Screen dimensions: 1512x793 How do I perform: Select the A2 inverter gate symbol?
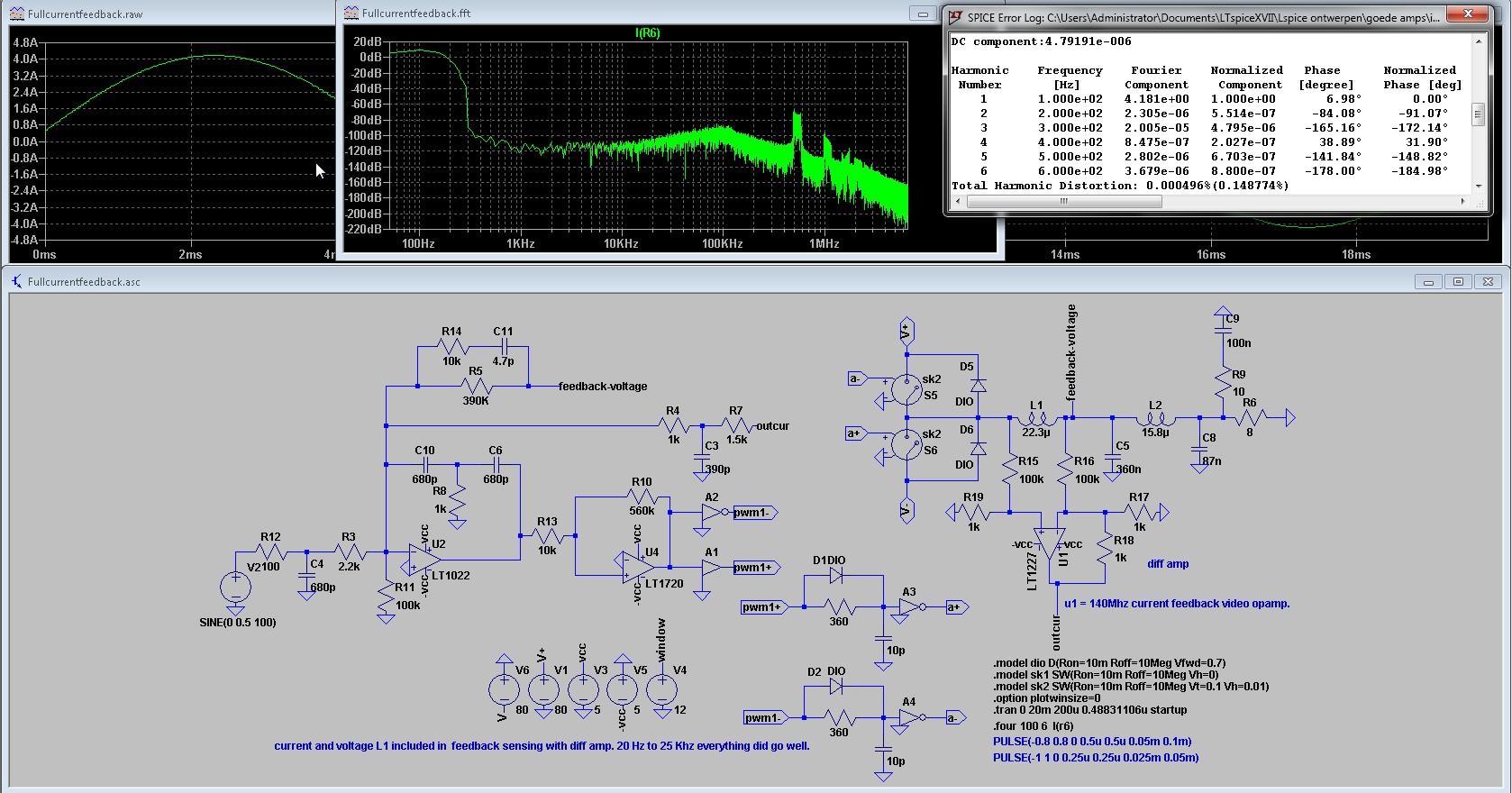pyautogui.click(x=715, y=512)
